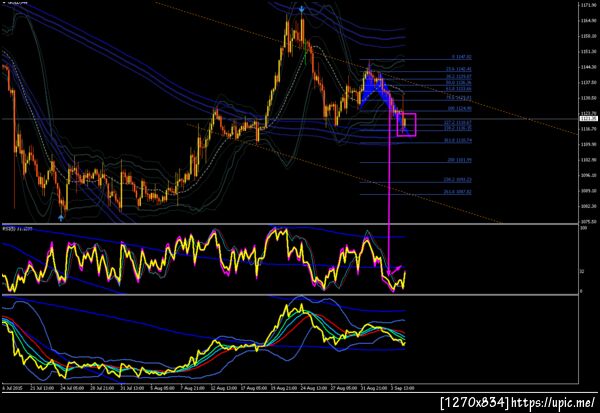The height and width of the screenshot is (413, 600).
Task: Click the RSI indicator title label
Action: [18, 229]
